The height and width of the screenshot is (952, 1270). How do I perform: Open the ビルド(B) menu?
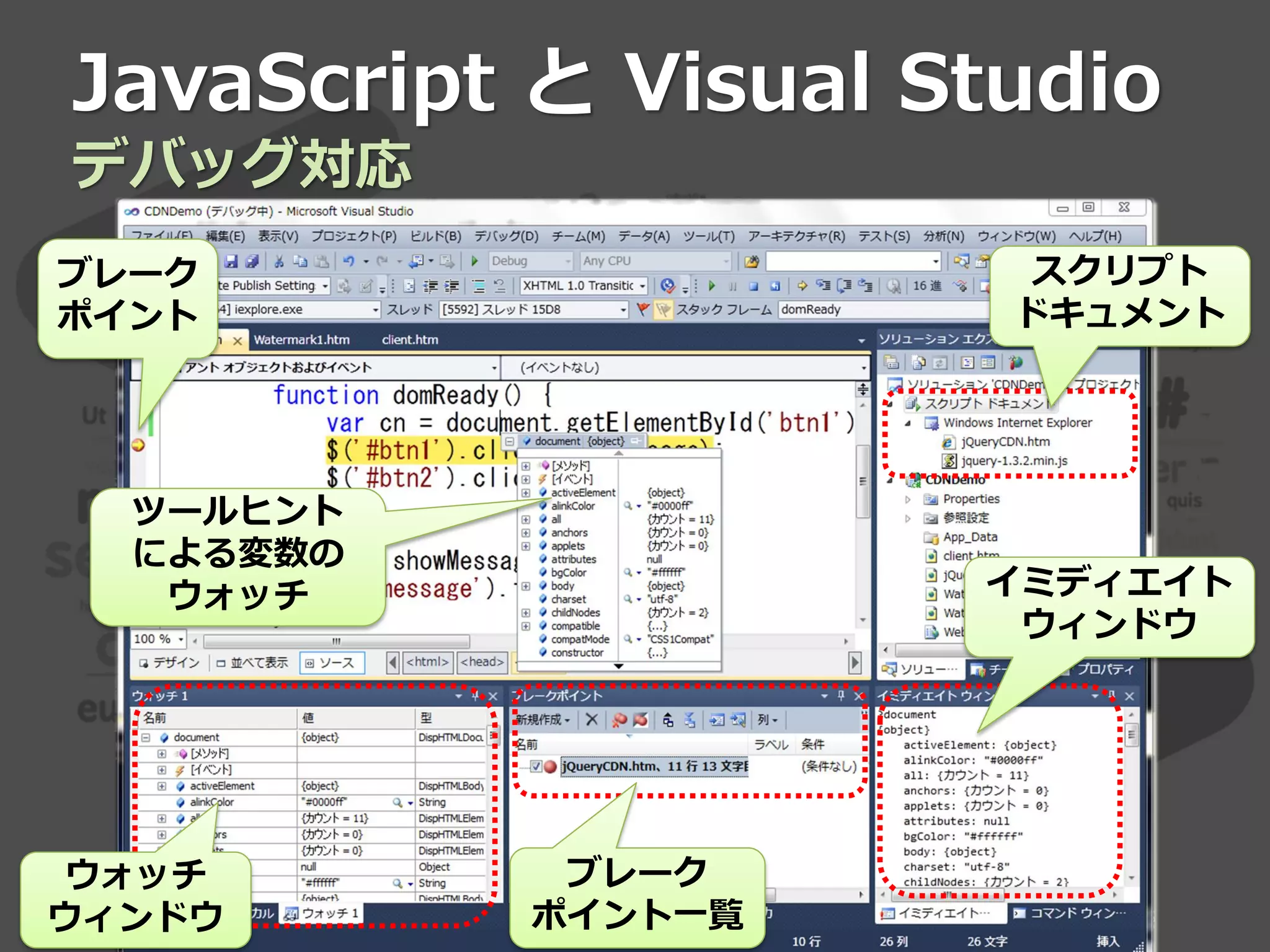[435, 236]
